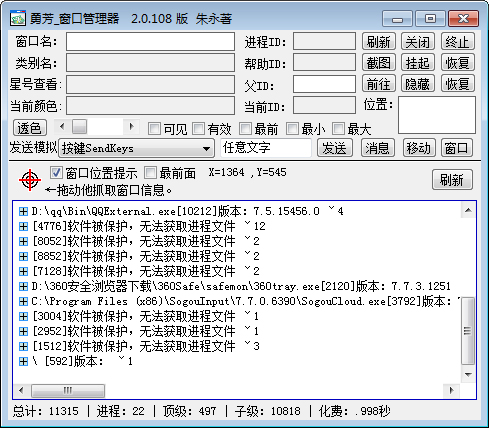The width and height of the screenshot is (489, 428).
Task: Click the 隐藏 hide button
Action: click(418, 83)
